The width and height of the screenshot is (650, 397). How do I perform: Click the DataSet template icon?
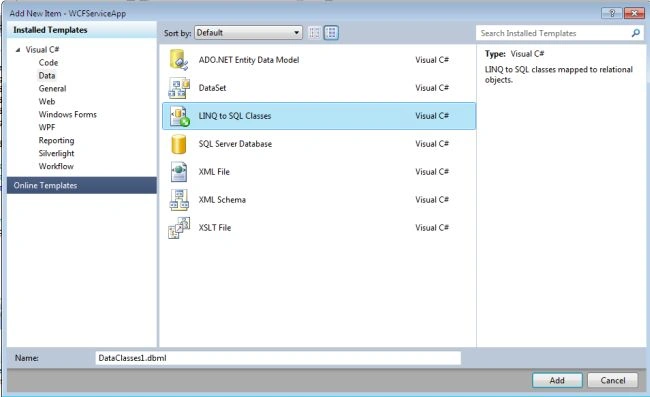tap(179, 88)
